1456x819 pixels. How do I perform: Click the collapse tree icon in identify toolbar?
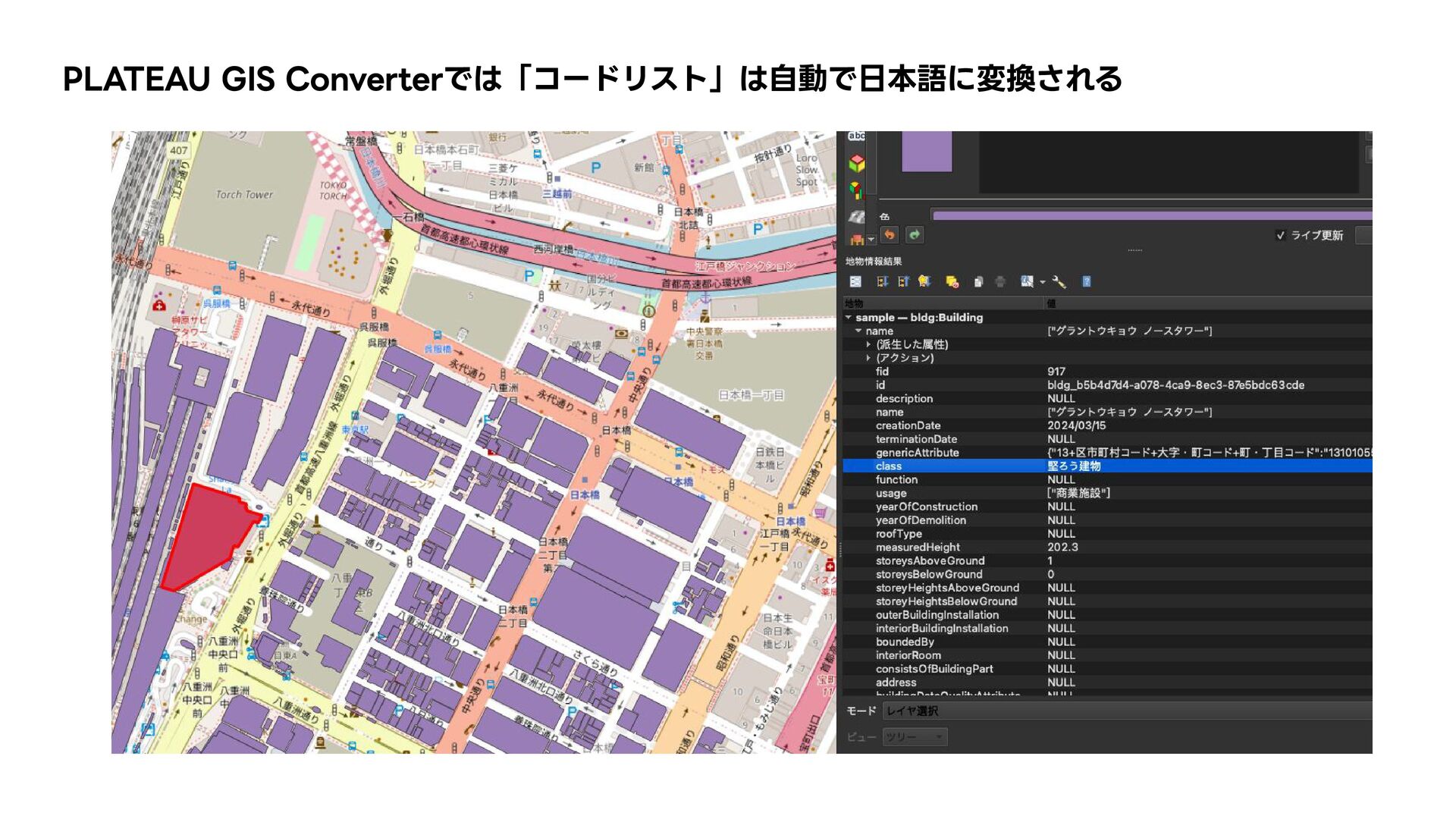pos(903,281)
